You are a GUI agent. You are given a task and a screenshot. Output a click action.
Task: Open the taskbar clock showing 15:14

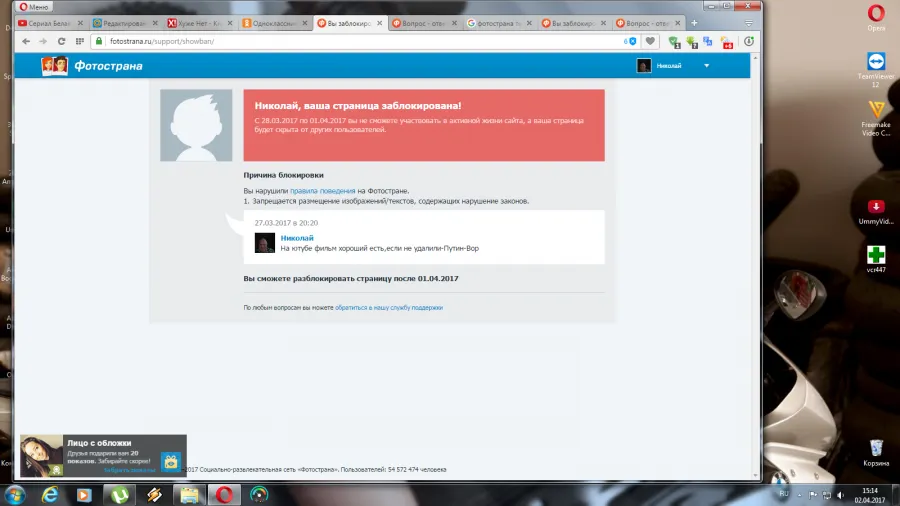870,495
